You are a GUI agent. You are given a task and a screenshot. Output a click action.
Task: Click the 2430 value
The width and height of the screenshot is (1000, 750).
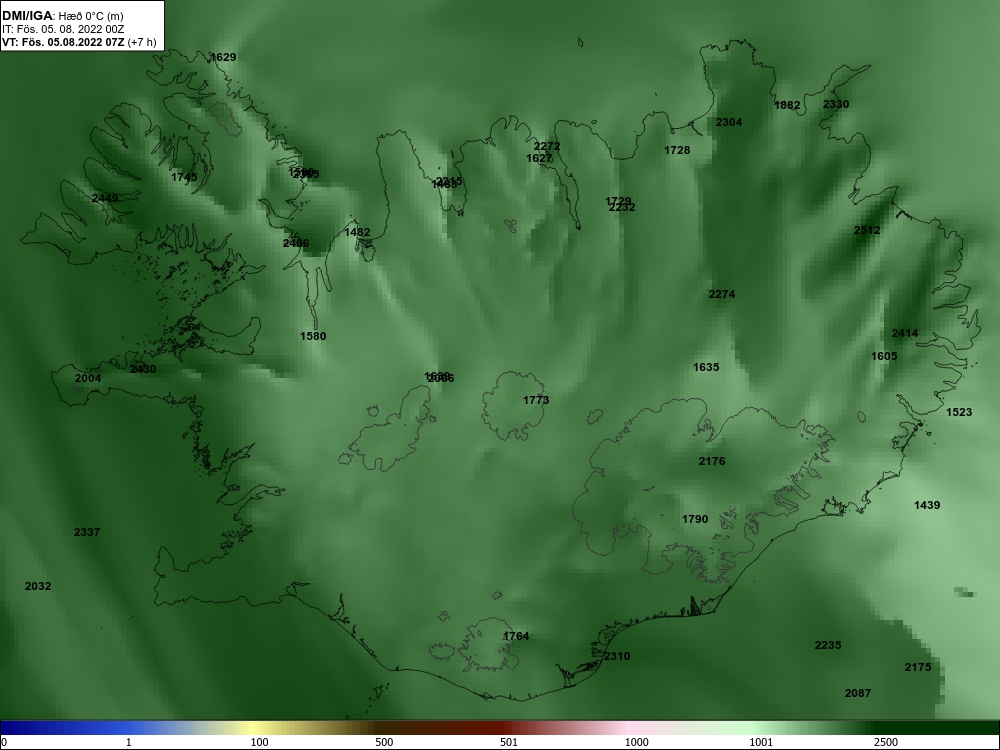tap(143, 369)
